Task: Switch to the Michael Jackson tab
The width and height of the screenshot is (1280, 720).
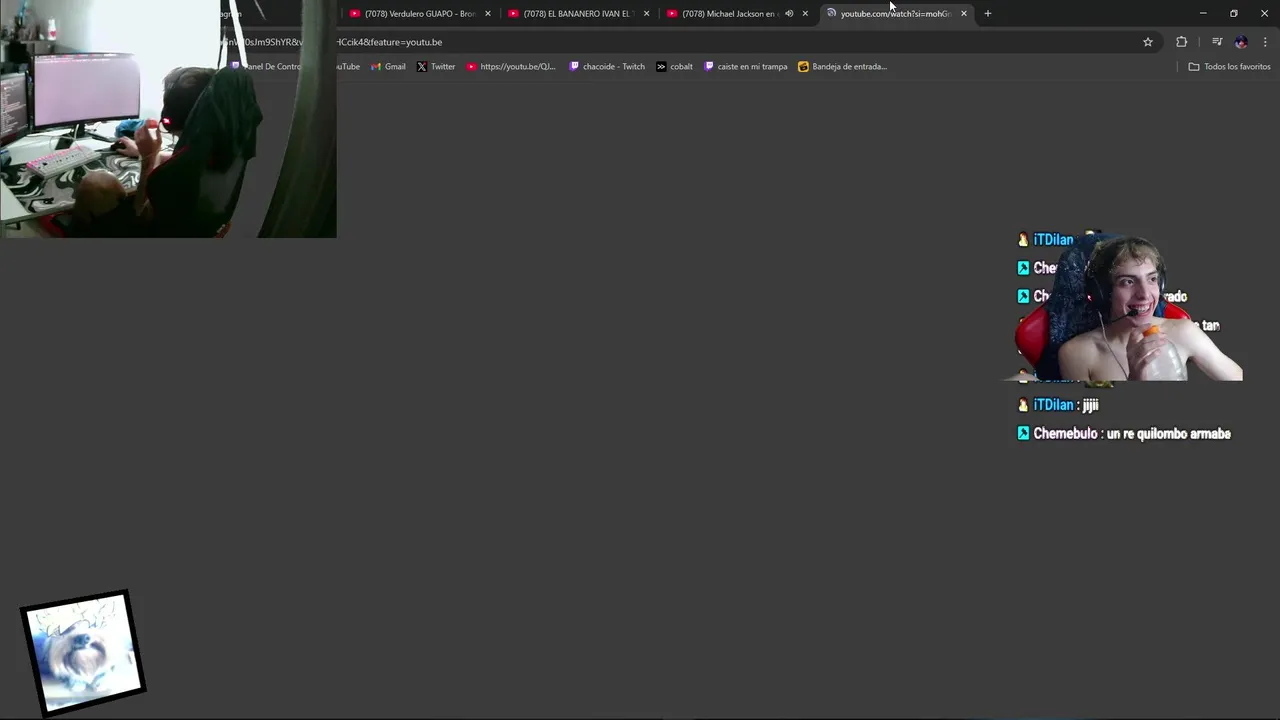Action: click(x=736, y=14)
